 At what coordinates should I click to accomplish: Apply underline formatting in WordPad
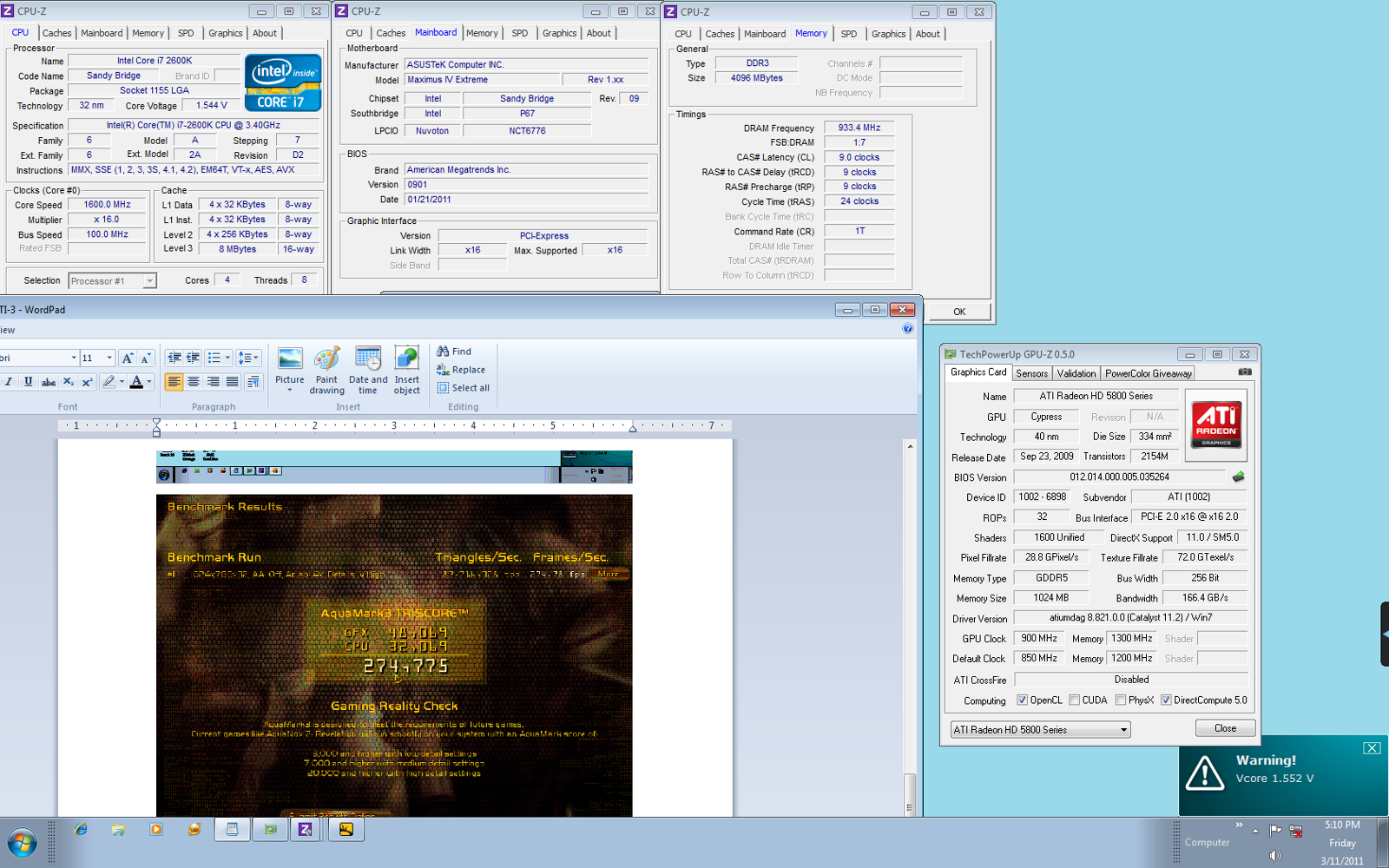29,382
